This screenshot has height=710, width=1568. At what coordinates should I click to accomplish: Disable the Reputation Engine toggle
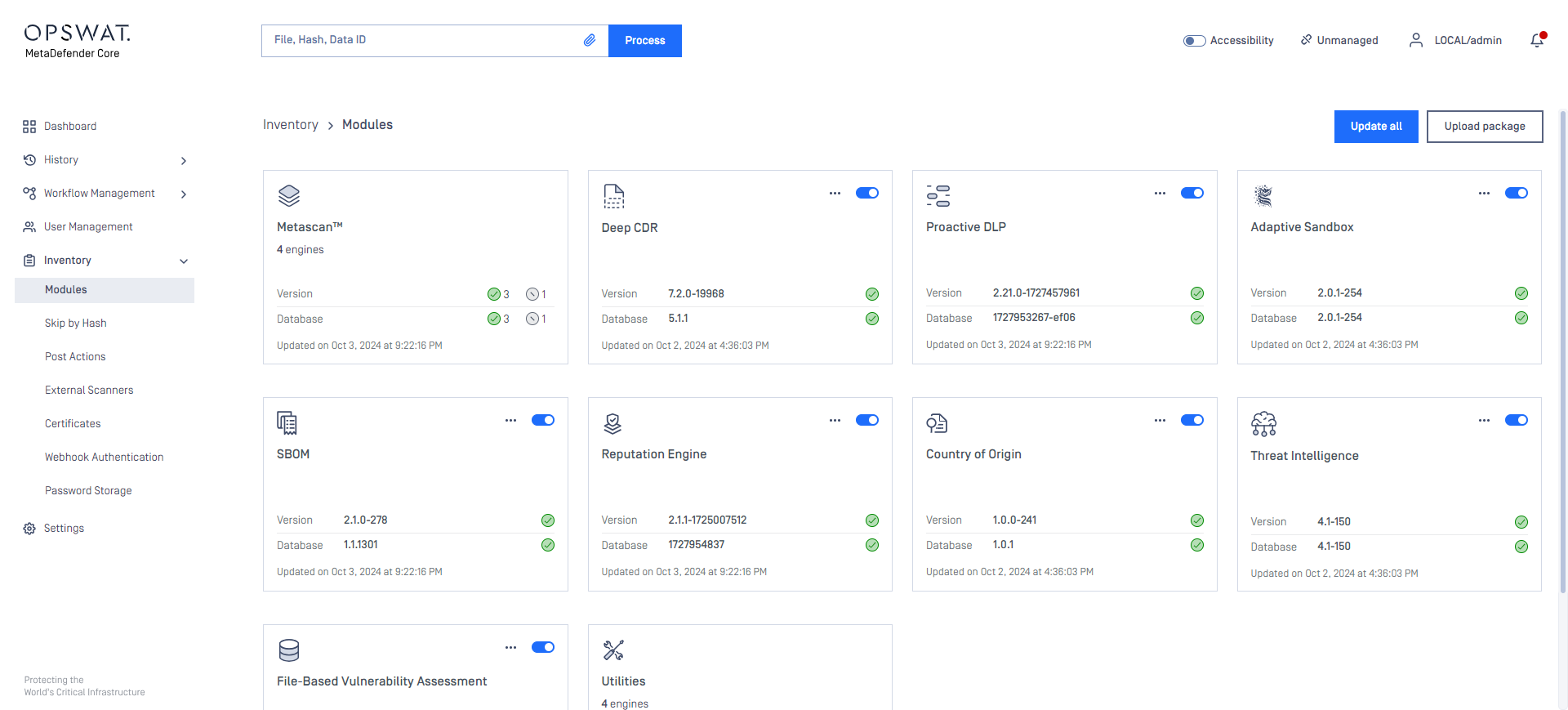pos(867,420)
